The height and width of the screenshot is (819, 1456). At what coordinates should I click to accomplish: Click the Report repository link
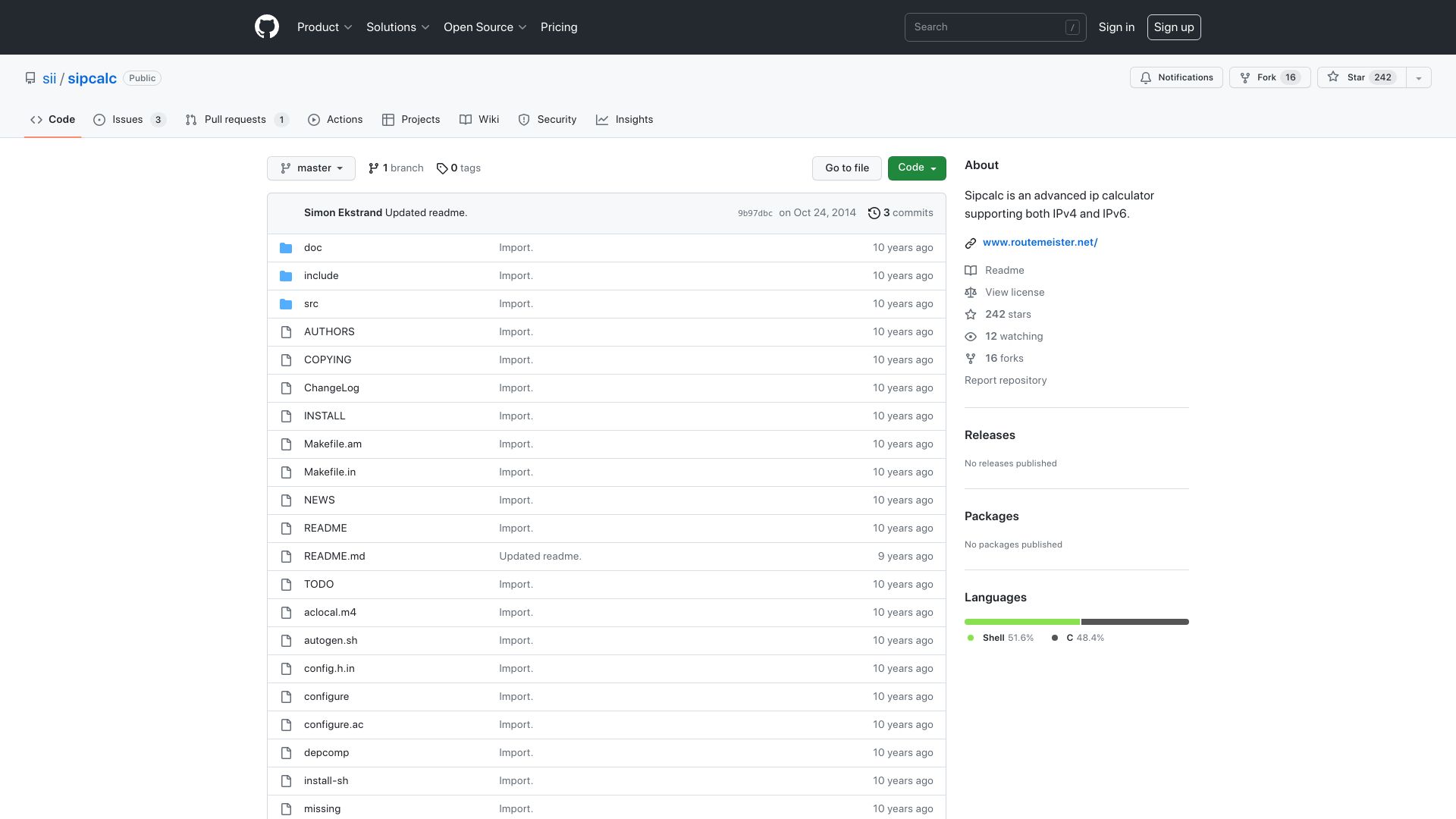(1006, 381)
